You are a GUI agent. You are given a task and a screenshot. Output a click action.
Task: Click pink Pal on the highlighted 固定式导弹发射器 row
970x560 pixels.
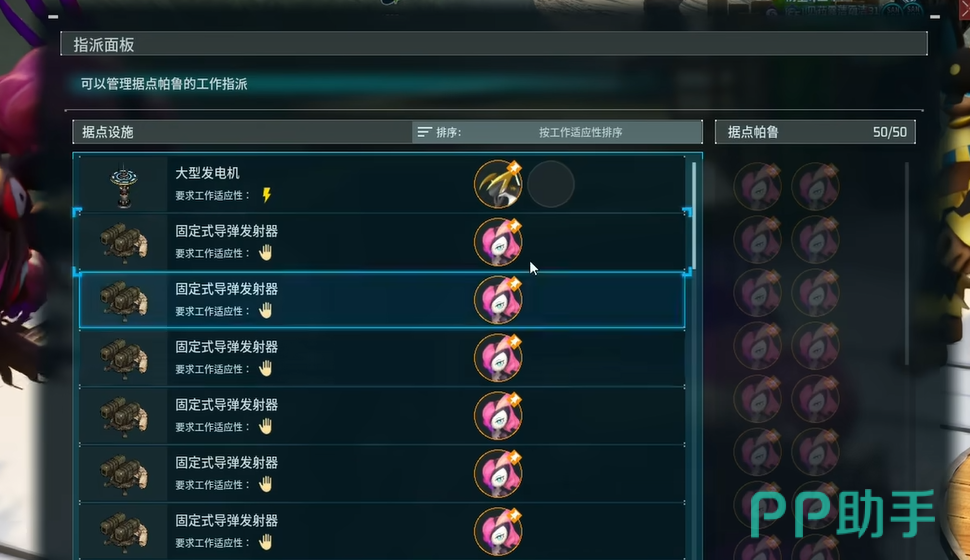point(498,300)
